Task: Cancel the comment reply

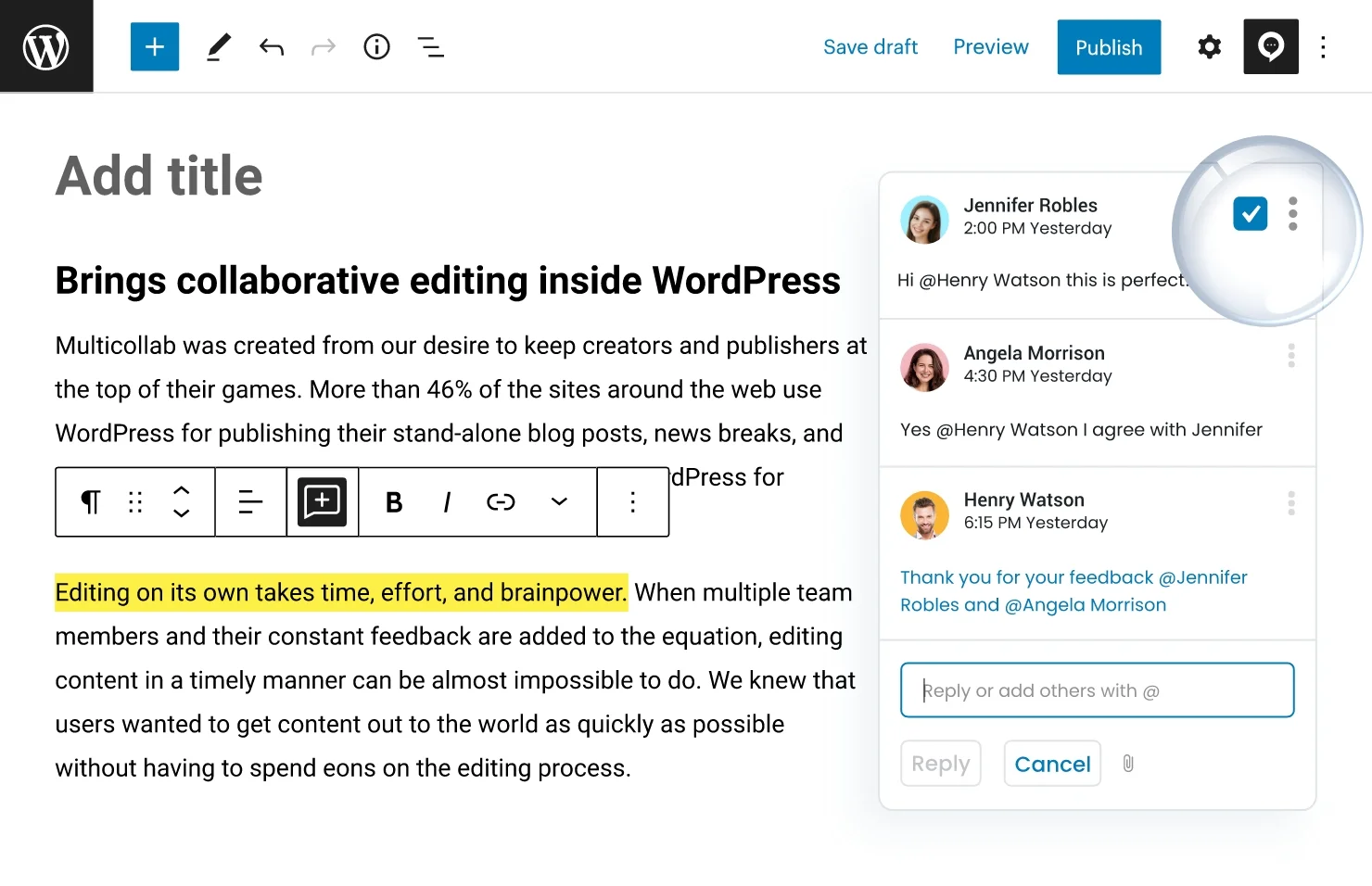Action: tap(1052, 763)
